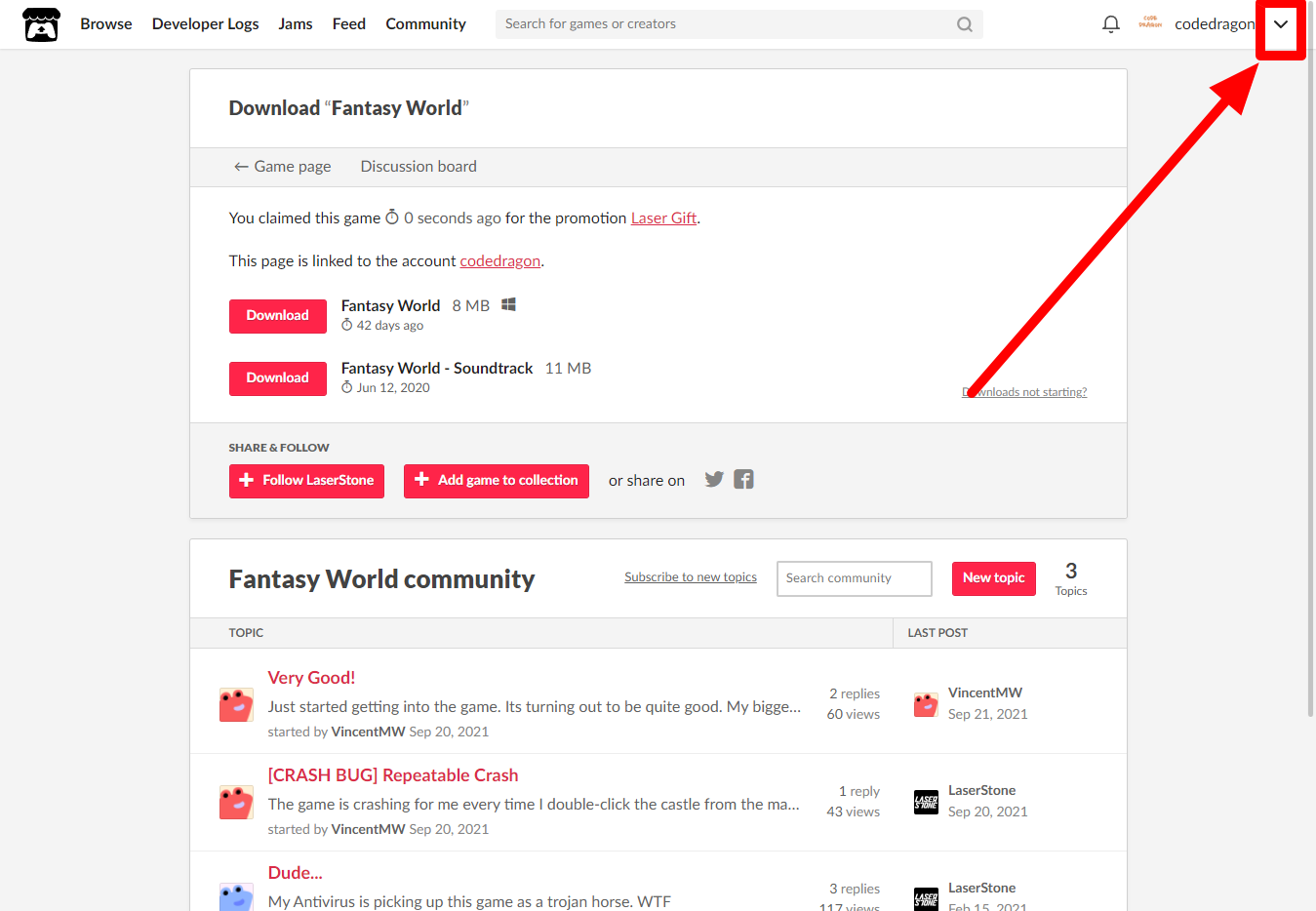
Task: Focus the Search community field
Action: 855,578
